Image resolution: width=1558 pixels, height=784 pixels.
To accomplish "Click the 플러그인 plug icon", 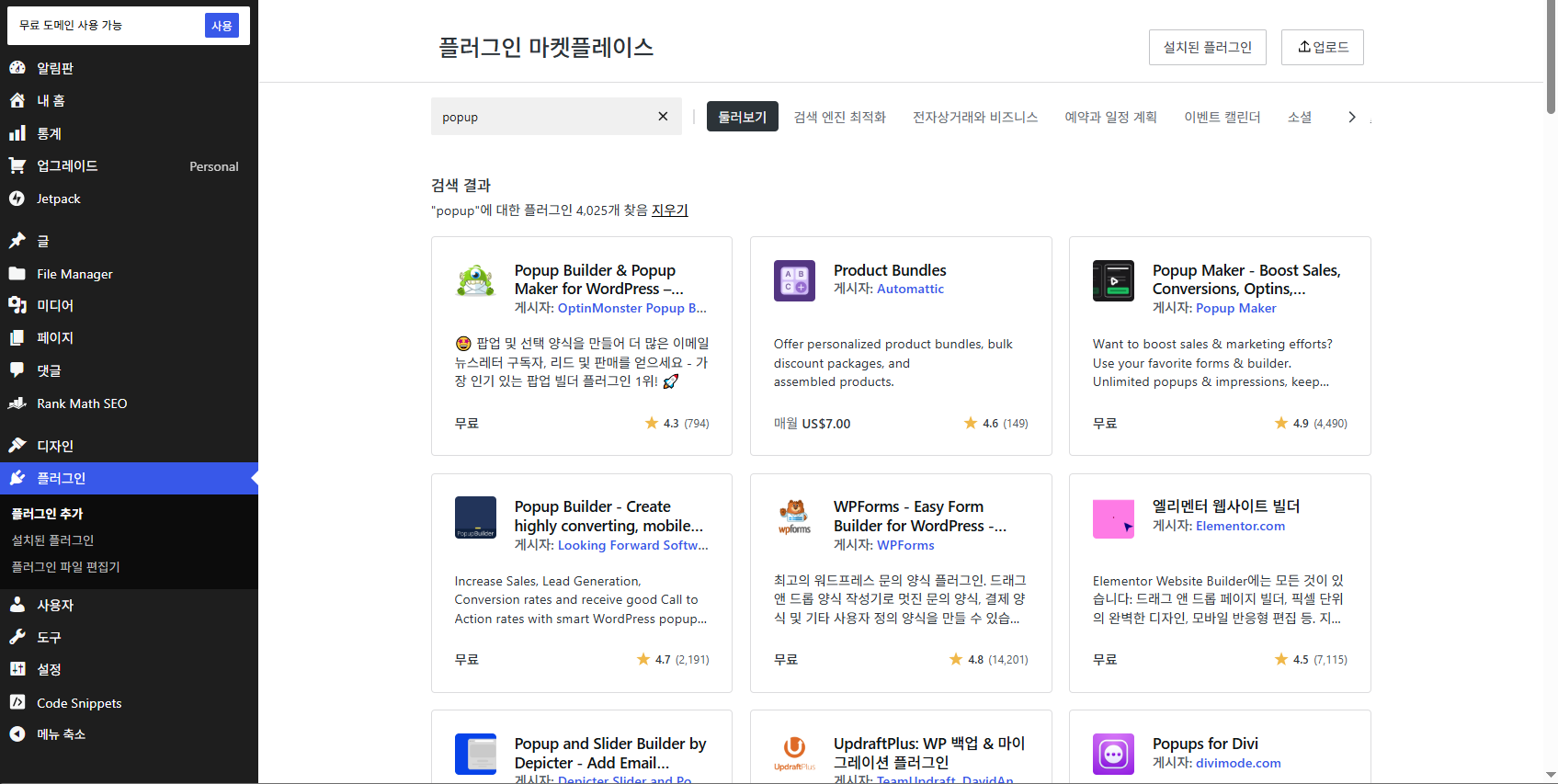I will (x=17, y=478).
